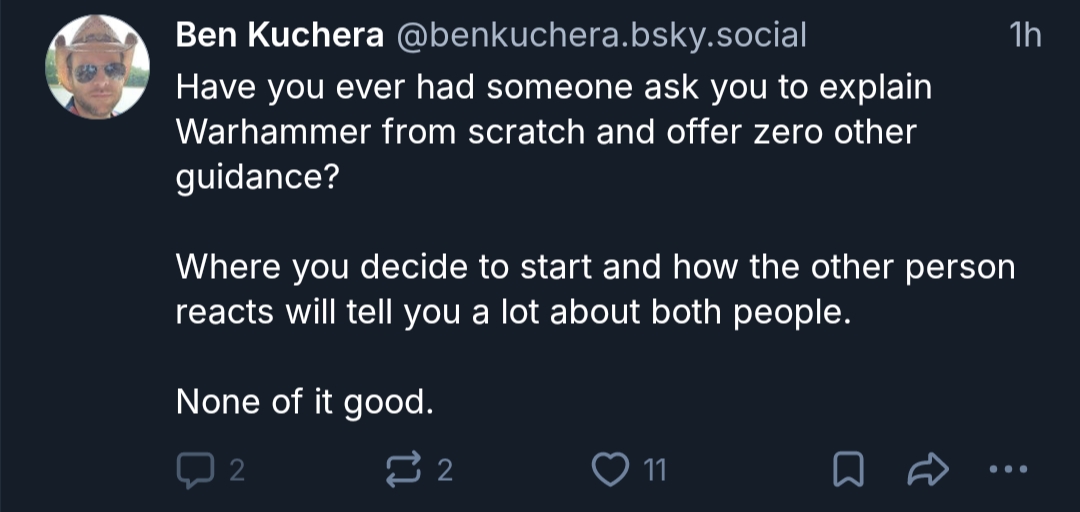
Task: Bookmark the post using the bookmark icon
Action: [848, 469]
